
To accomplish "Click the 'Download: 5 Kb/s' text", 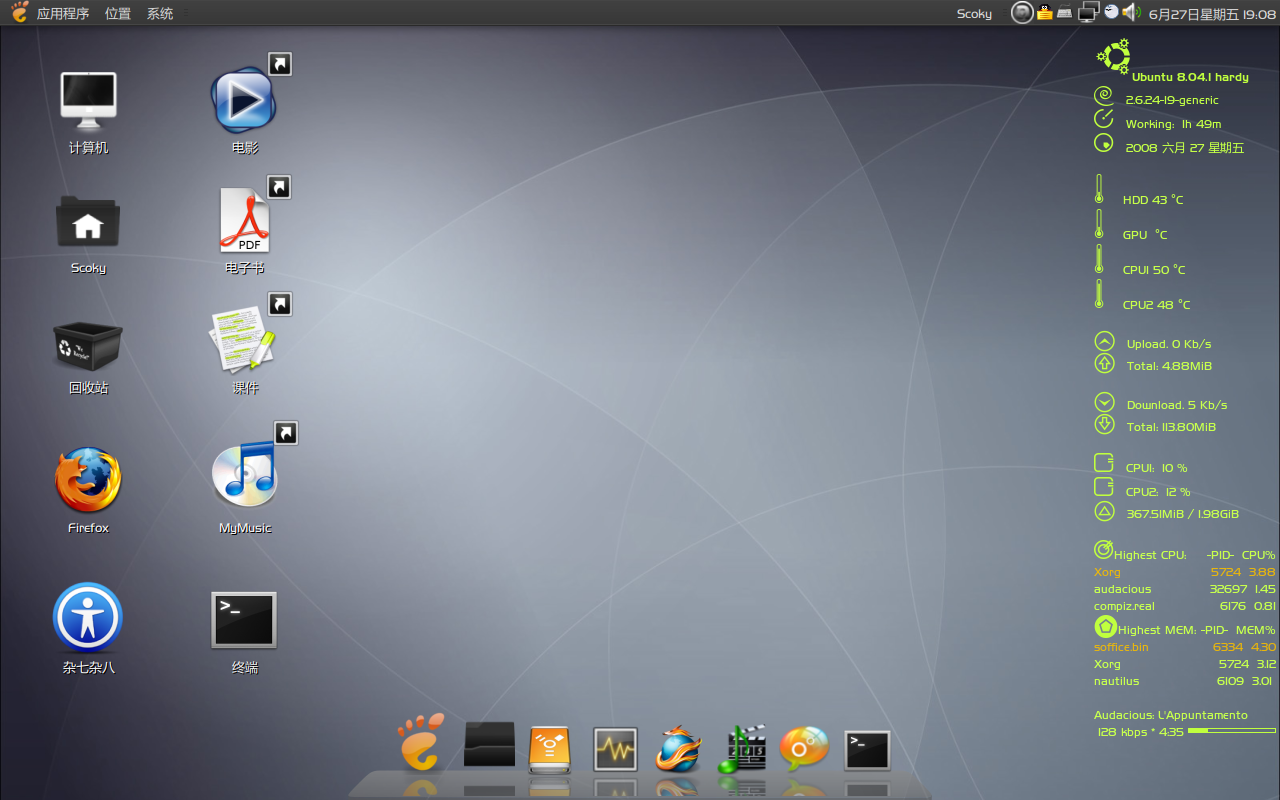I will (1177, 405).
